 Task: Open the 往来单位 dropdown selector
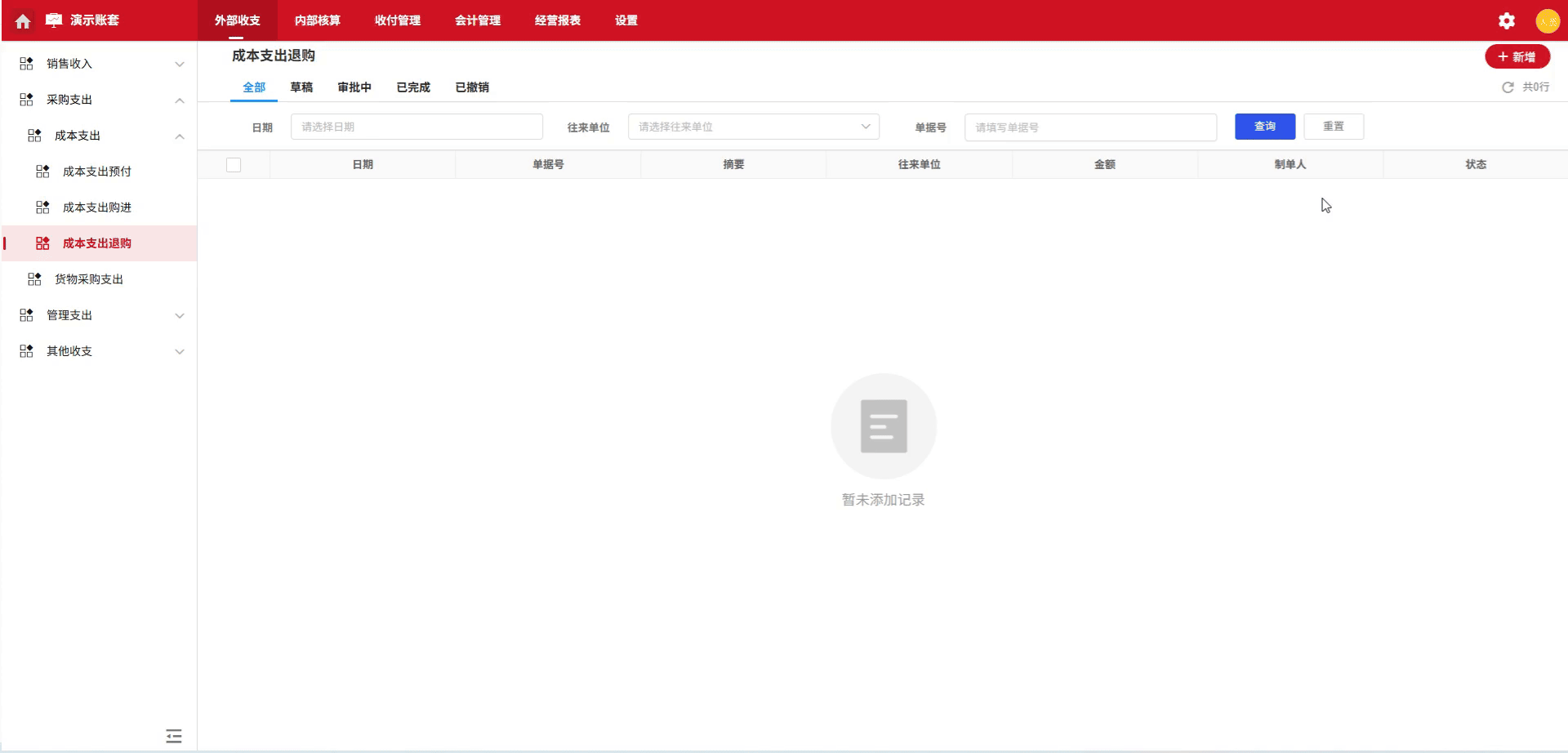coord(752,127)
